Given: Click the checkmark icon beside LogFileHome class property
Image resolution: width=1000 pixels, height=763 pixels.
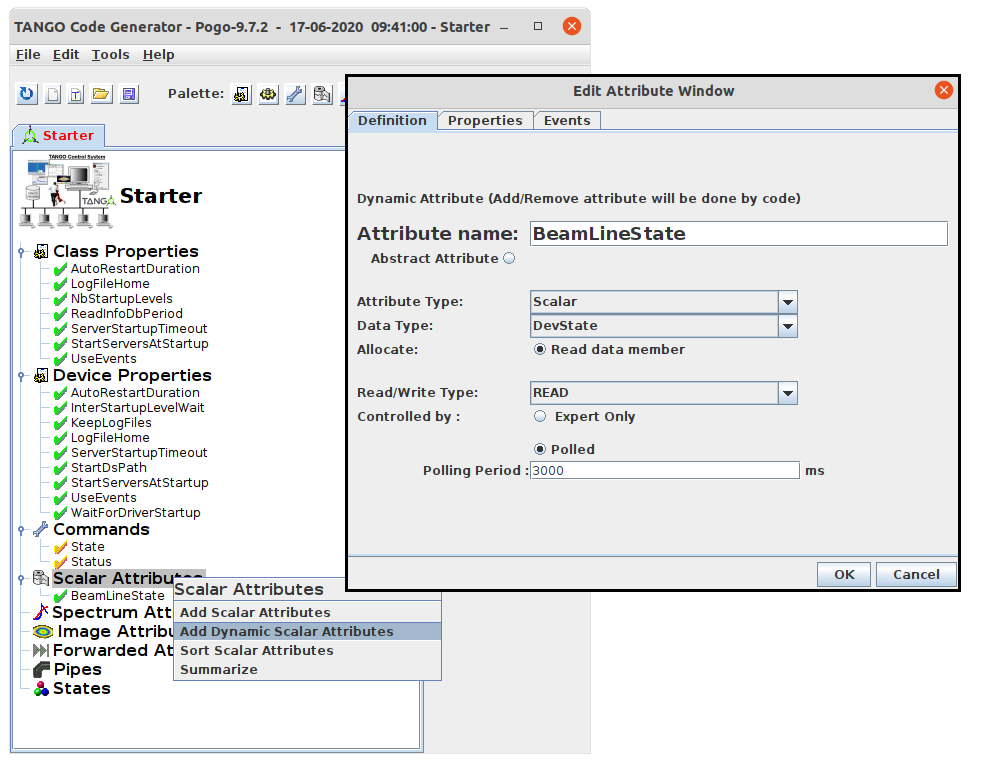Looking at the screenshot, I should coord(61,284).
